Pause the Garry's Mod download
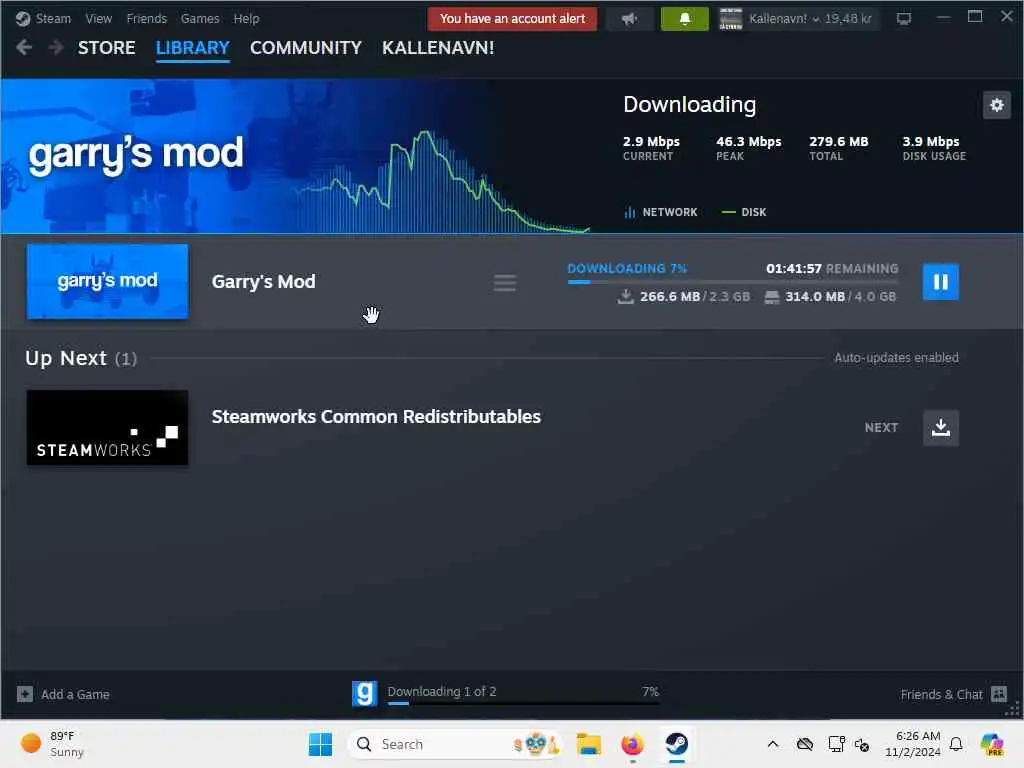 pos(940,281)
